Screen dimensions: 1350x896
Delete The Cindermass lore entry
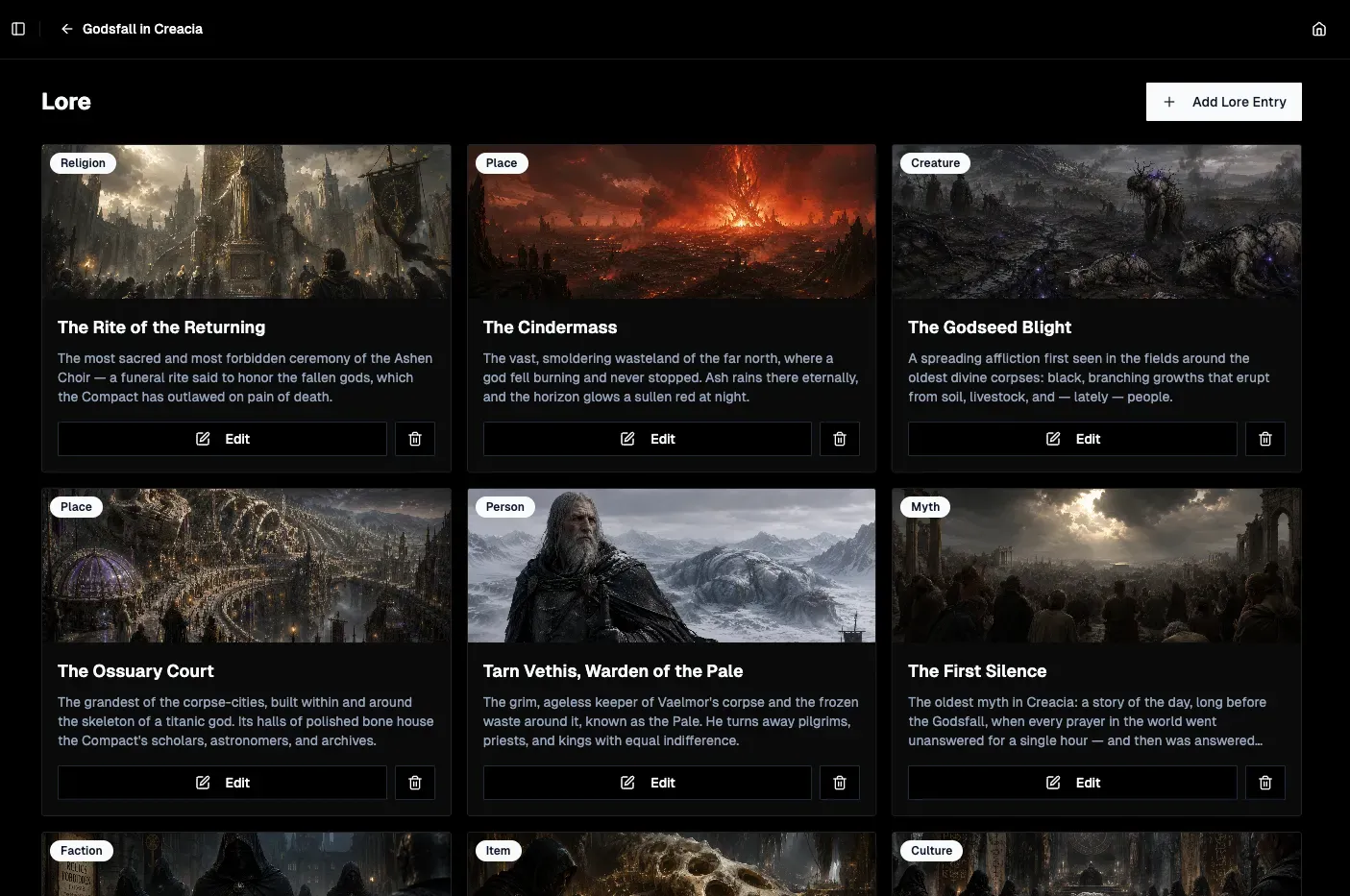tap(840, 439)
